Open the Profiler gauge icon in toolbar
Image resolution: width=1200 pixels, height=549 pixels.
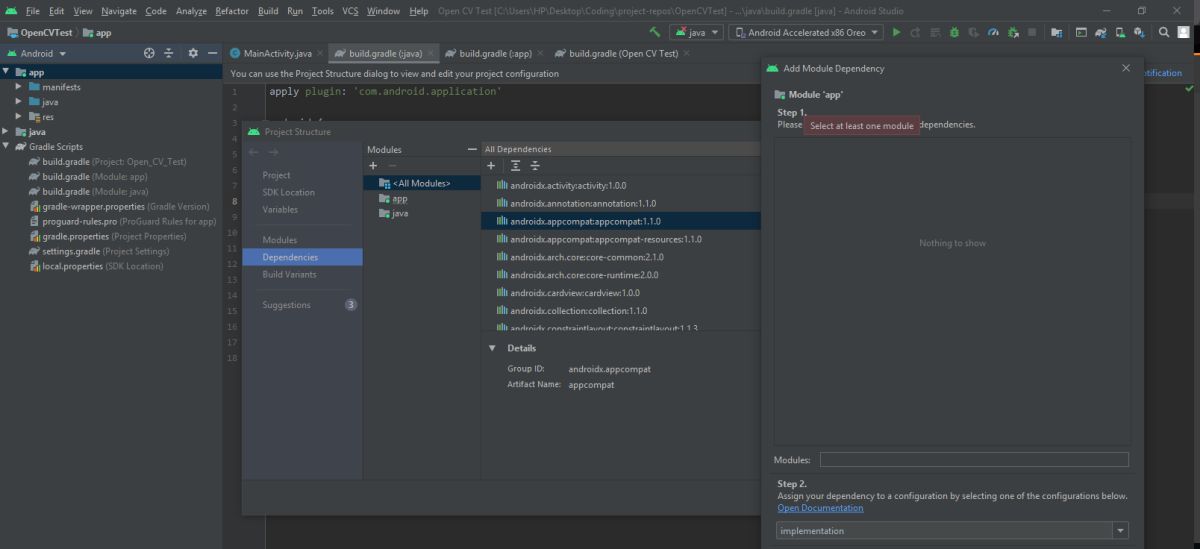click(993, 32)
